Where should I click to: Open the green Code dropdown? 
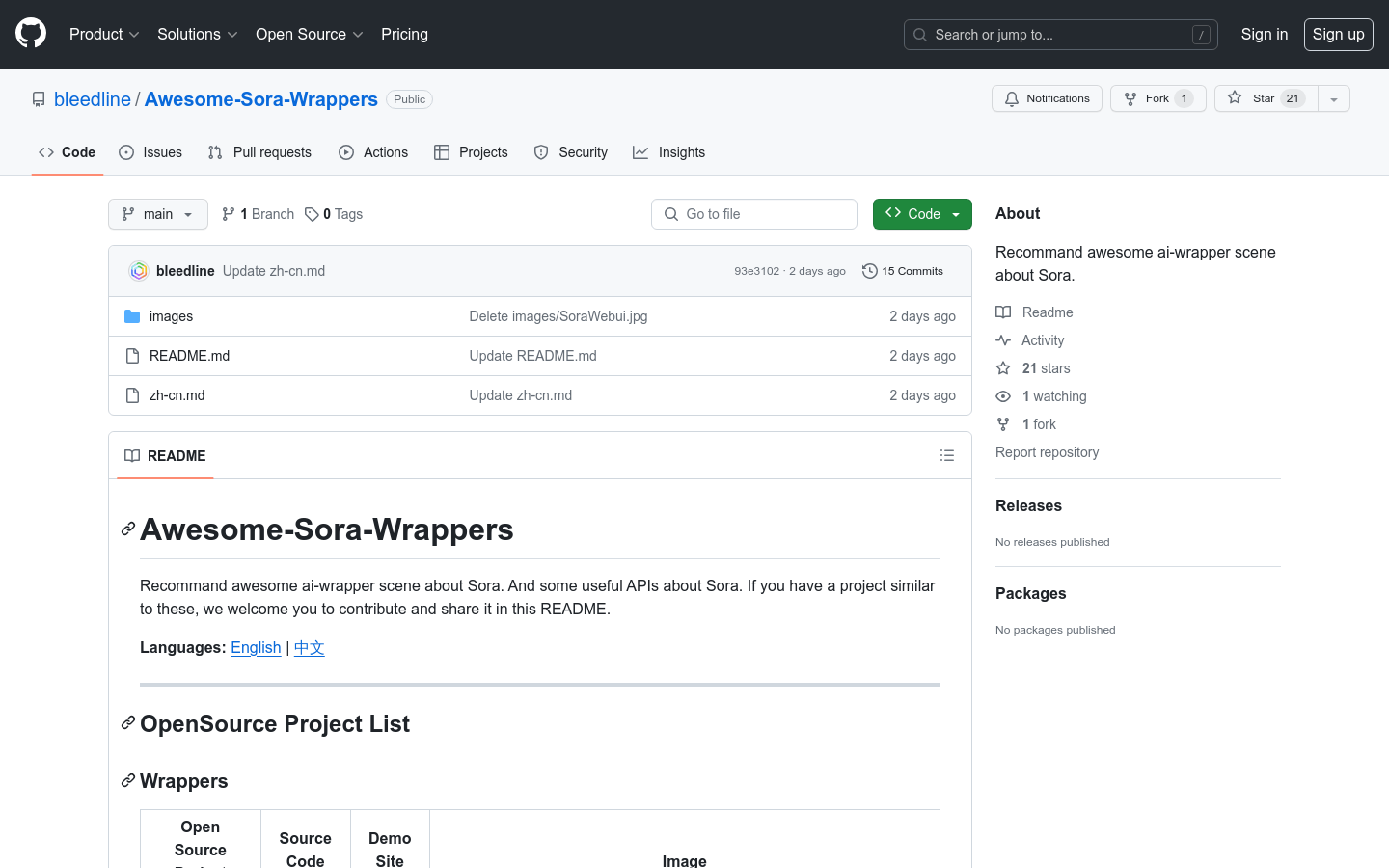[922, 214]
